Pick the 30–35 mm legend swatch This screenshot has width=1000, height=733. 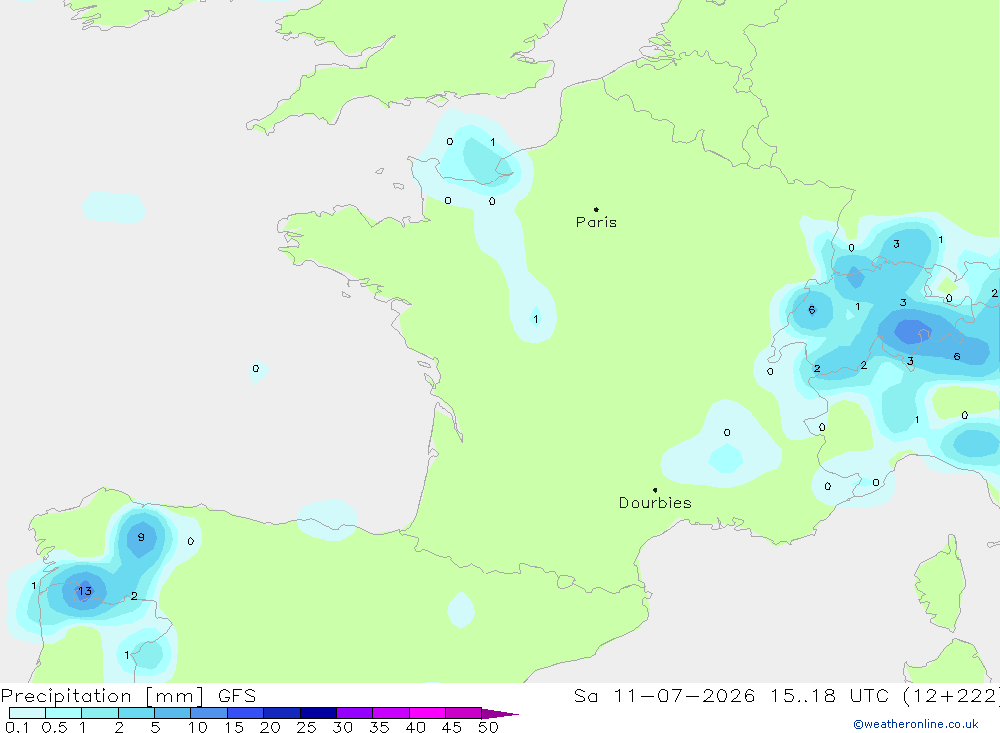pyautogui.click(x=355, y=713)
